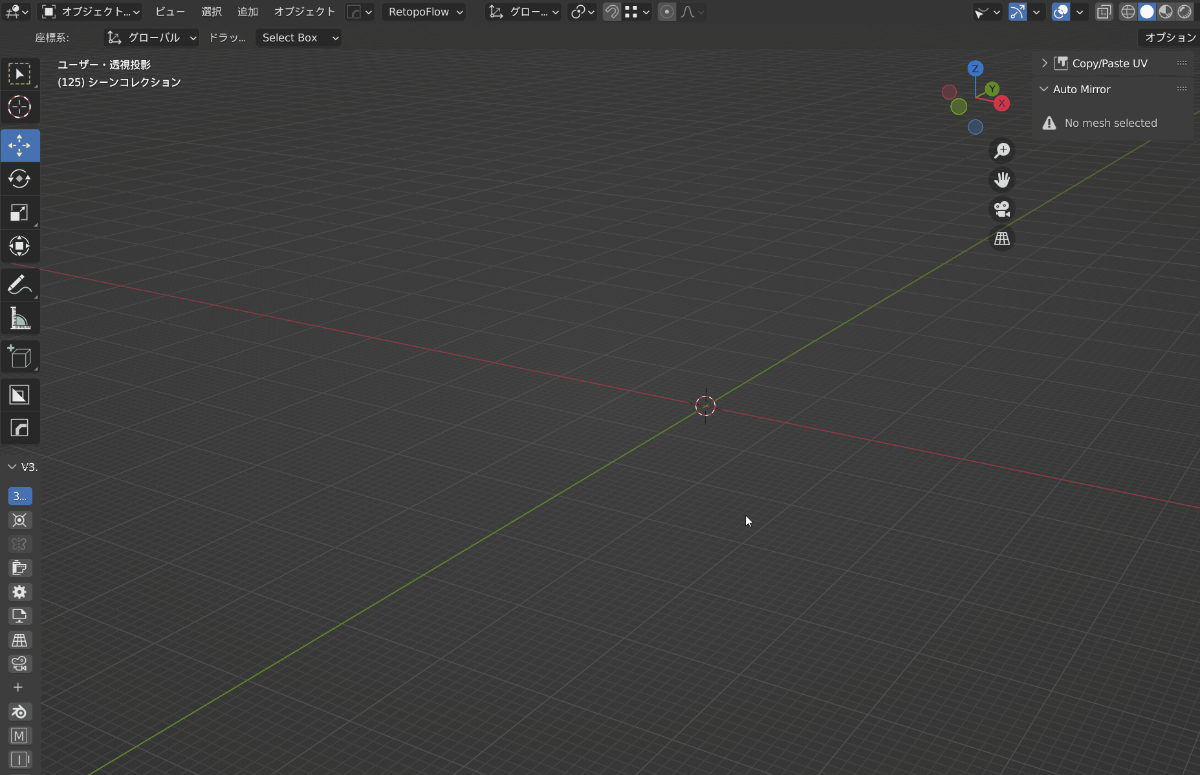Viewport: 1200px width, 775px height.
Task: Toggle show gizmos button
Action: tap(1017, 12)
